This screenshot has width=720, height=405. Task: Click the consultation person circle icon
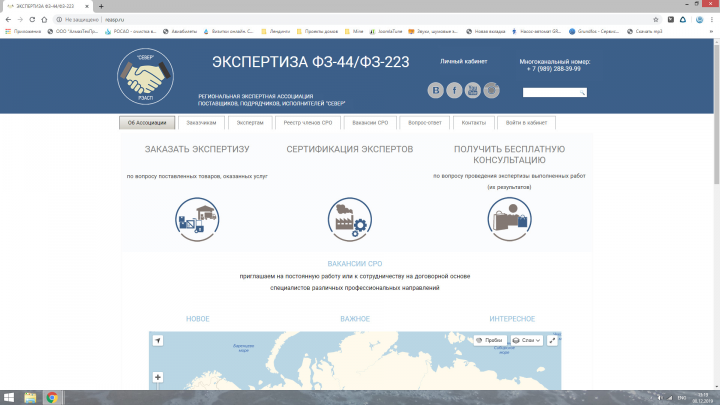click(509, 219)
